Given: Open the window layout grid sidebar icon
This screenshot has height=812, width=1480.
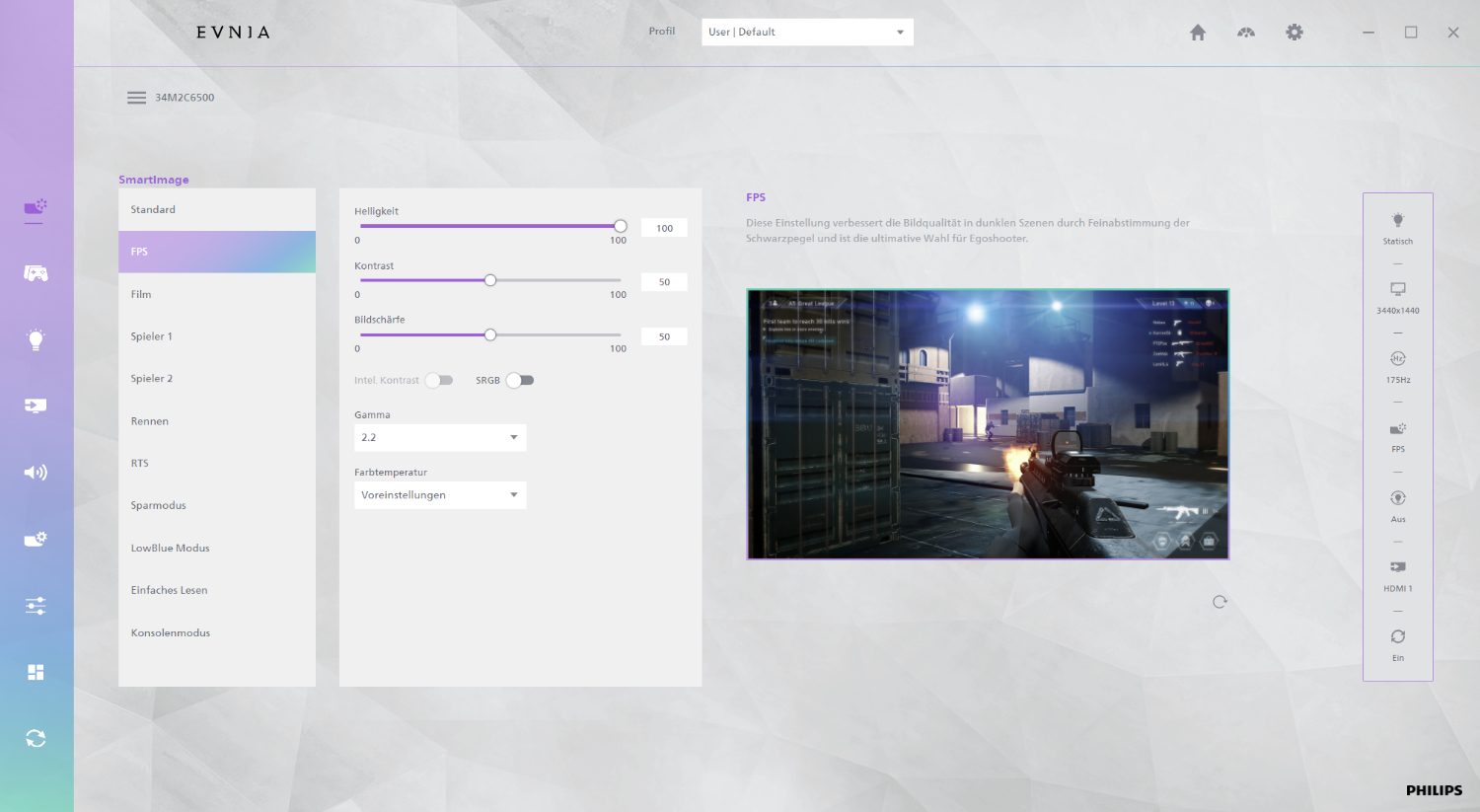Looking at the screenshot, I should coord(36,672).
